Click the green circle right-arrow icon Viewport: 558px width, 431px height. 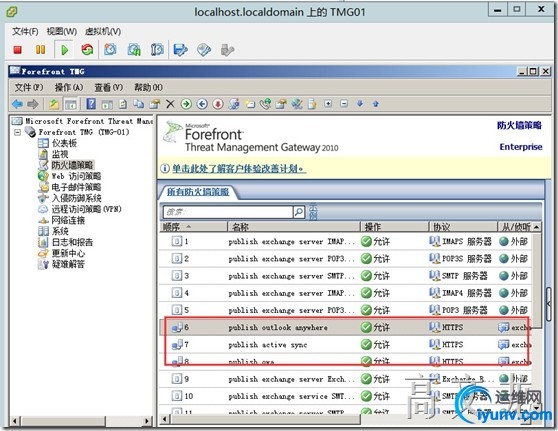click(x=186, y=104)
